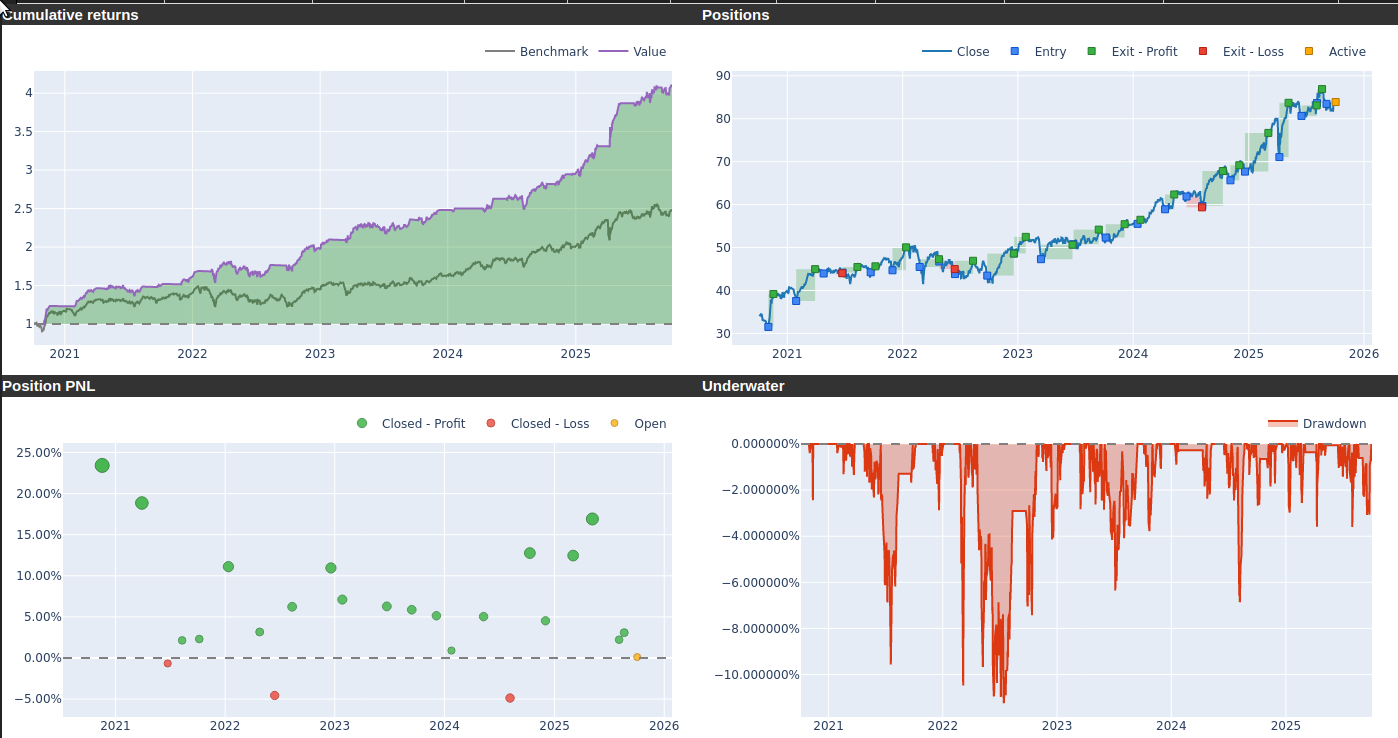Image resolution: width=1398 pixels, height=738 pixels.
Task: Click the red Exit - Loss legend marker
Action: coord(1203,52)
